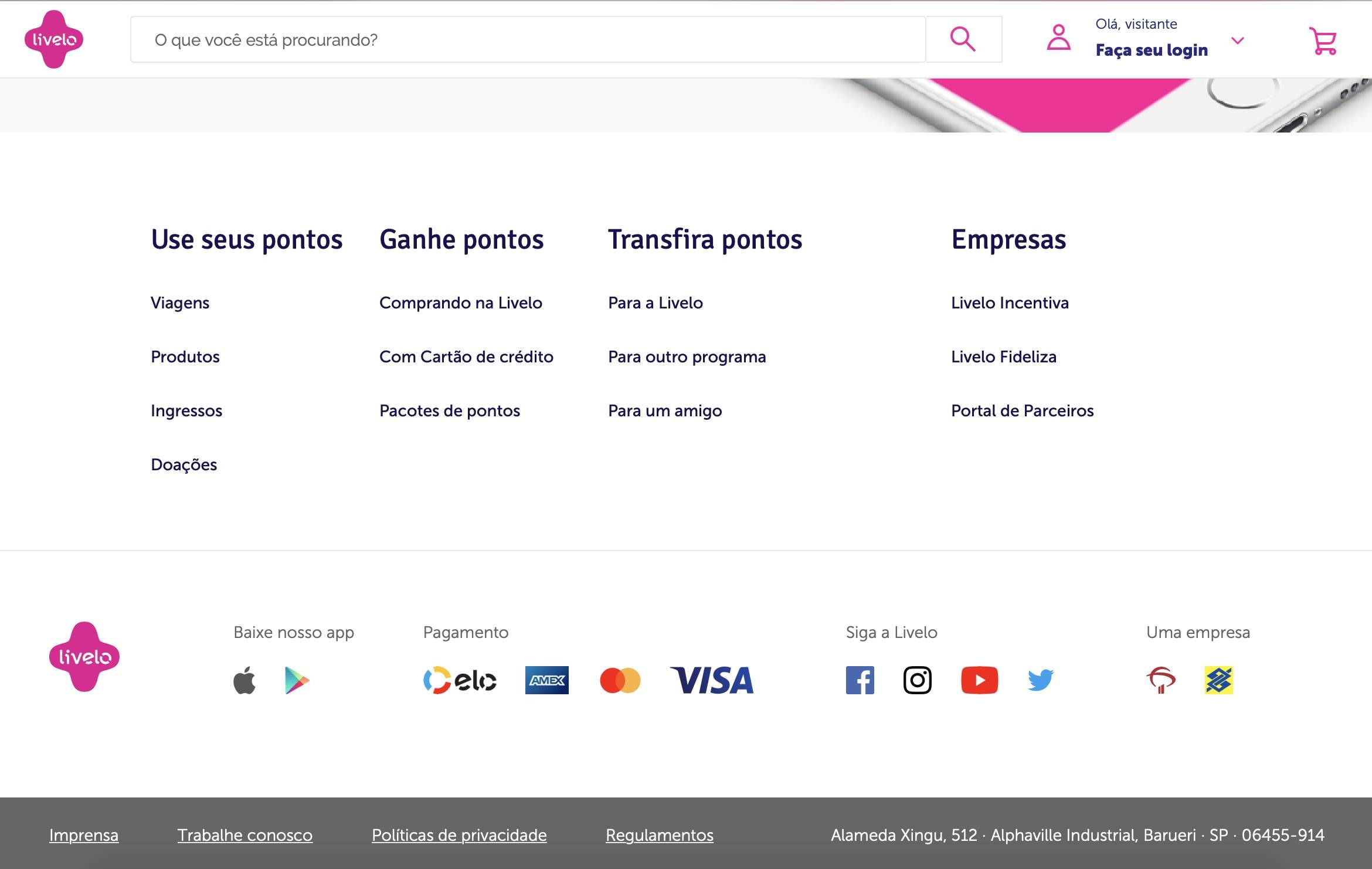Click the Mastercard logo
This screenshot has width=1372, height=869.
click(x=620, y=680)
